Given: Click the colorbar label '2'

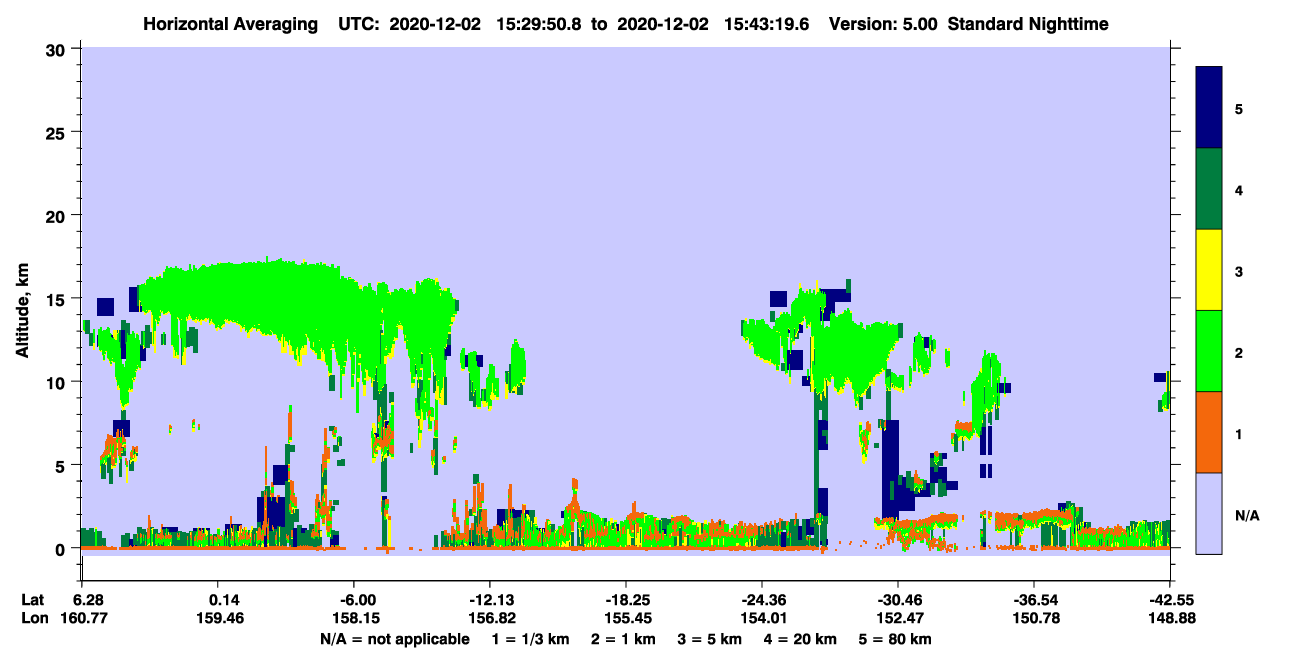Looking at the screenshot, I should click(x=1239, y=352).
